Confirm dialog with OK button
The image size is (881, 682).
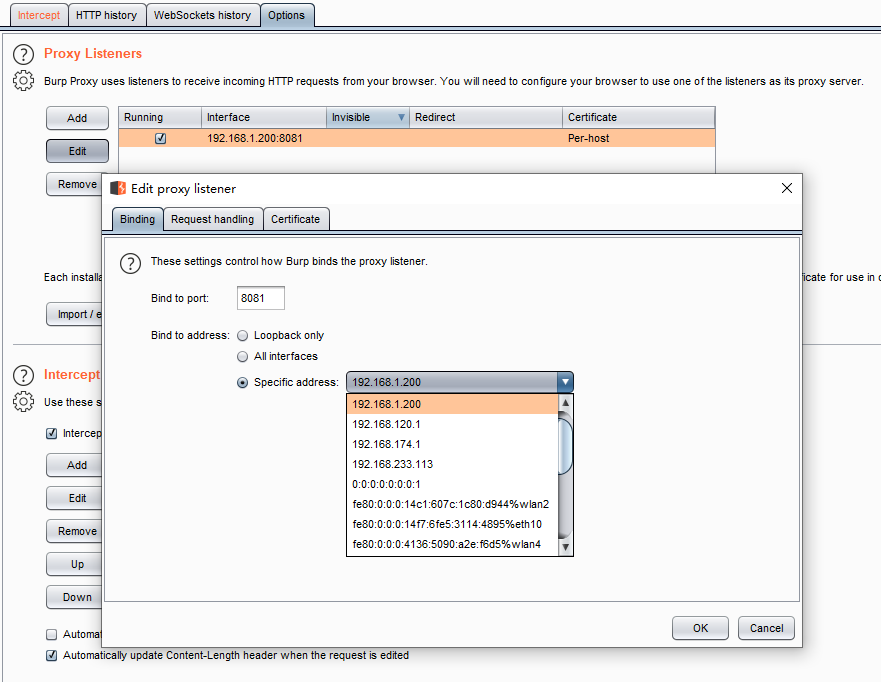click(x=700, y=628)
